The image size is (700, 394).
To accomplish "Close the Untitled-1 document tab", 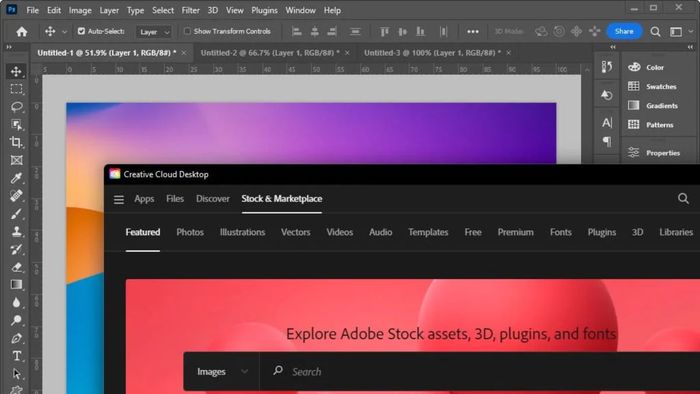I will point(184,53).
